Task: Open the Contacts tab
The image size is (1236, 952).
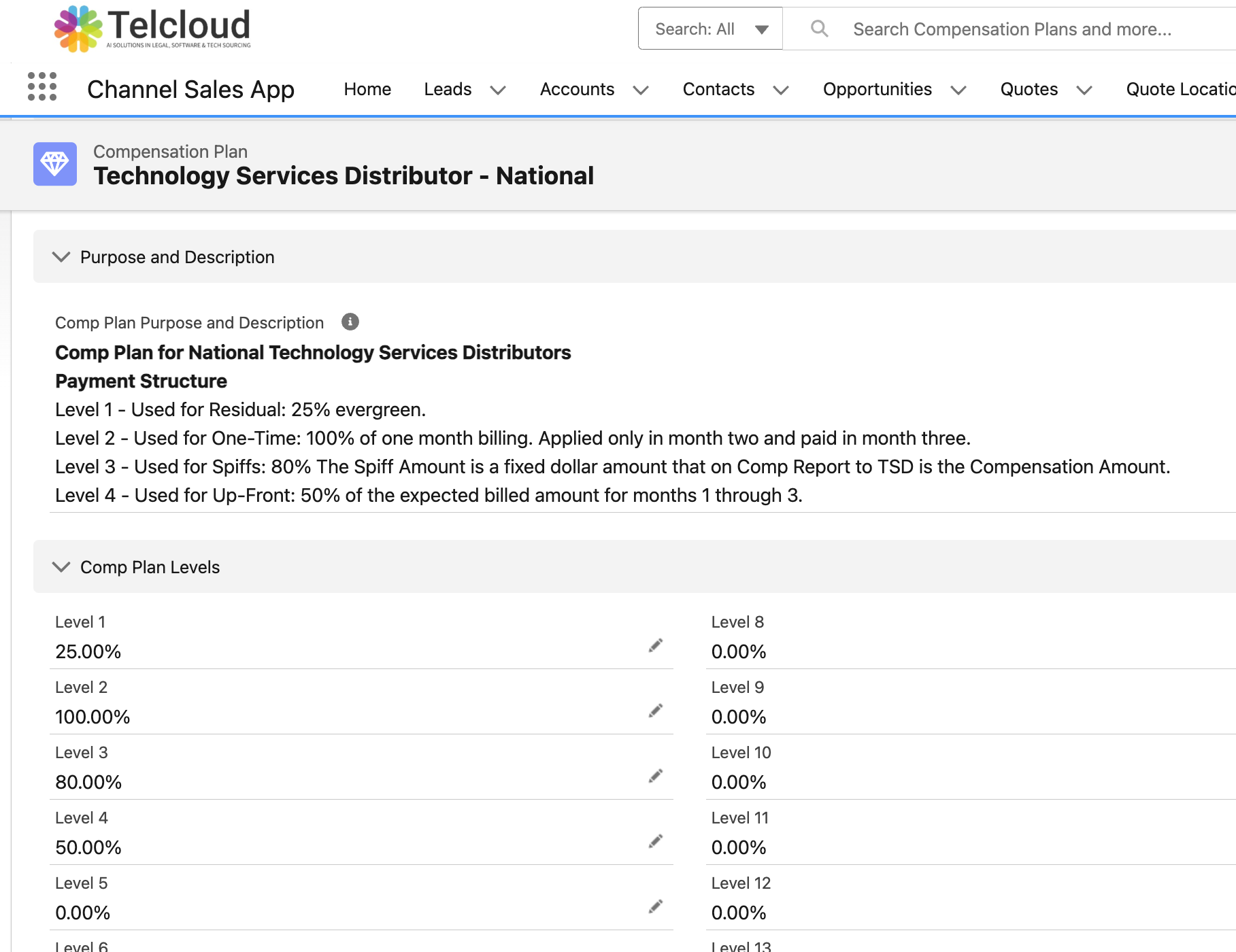Action: click(718, 89)
